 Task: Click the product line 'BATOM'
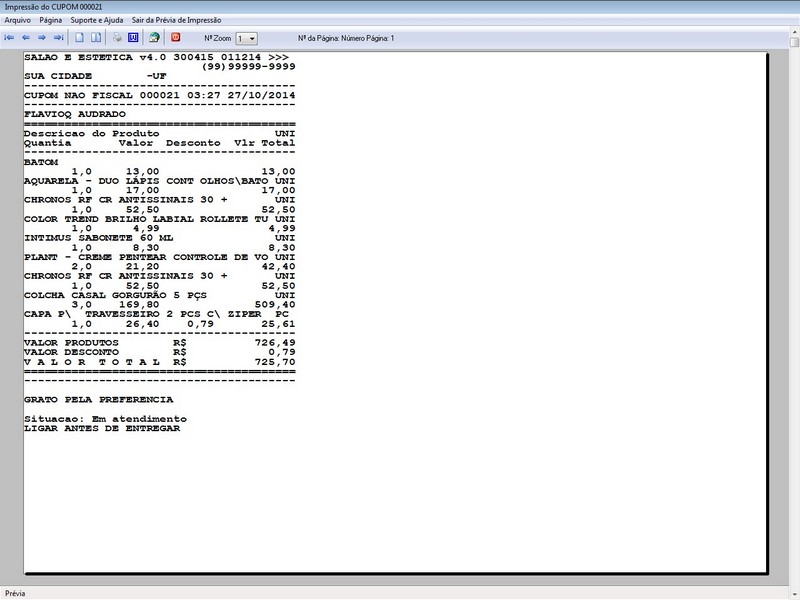(41, 162)
